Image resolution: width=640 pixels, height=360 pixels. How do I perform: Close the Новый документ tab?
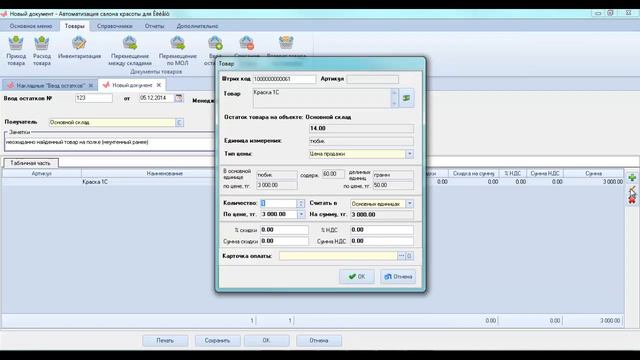(159, 85)
